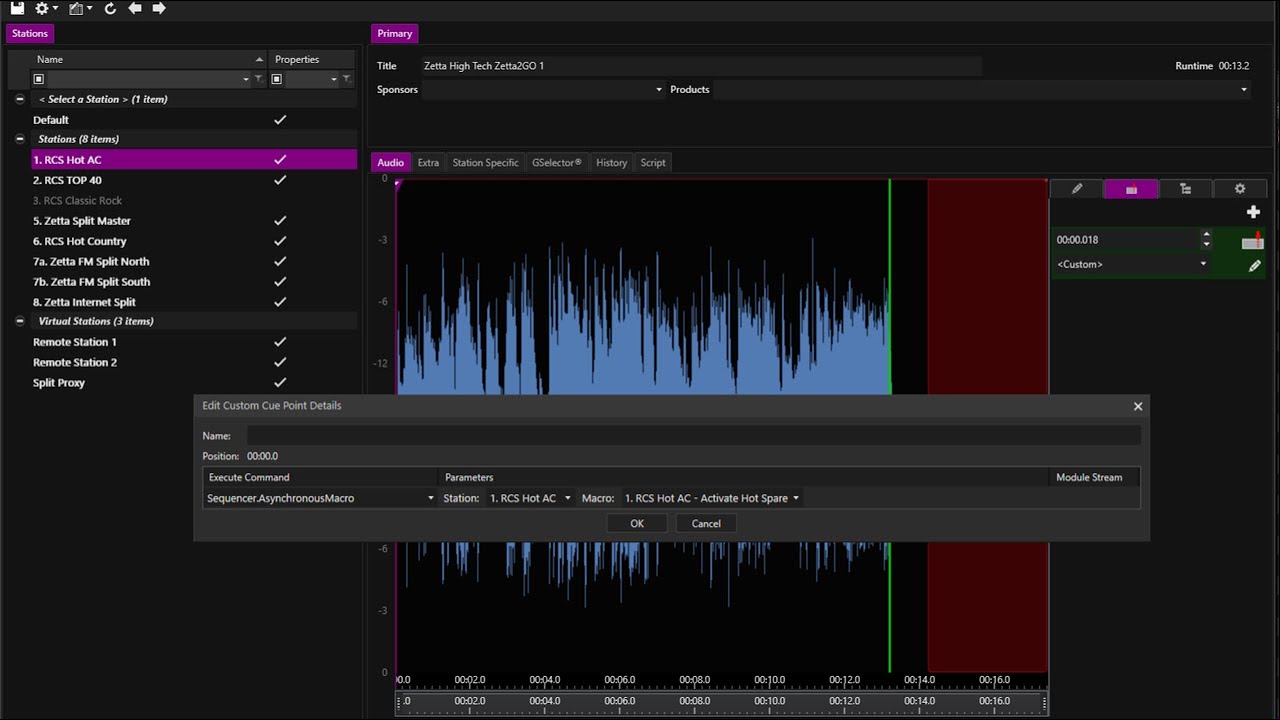Screen dimensions: 1280x720
Task: Open the Execute Command dropdown
Action: [431, 498]
